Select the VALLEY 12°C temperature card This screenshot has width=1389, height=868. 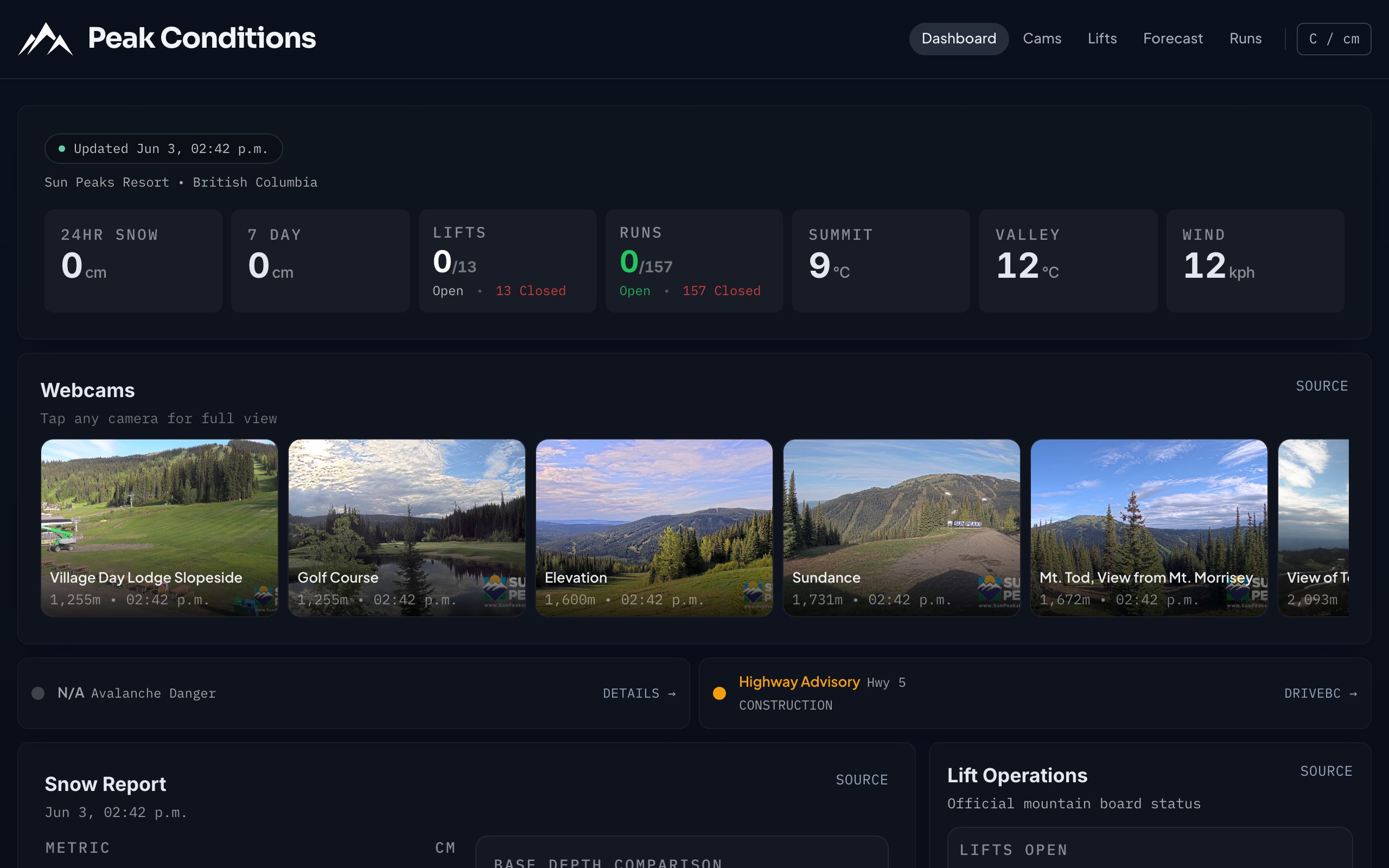1068,260
